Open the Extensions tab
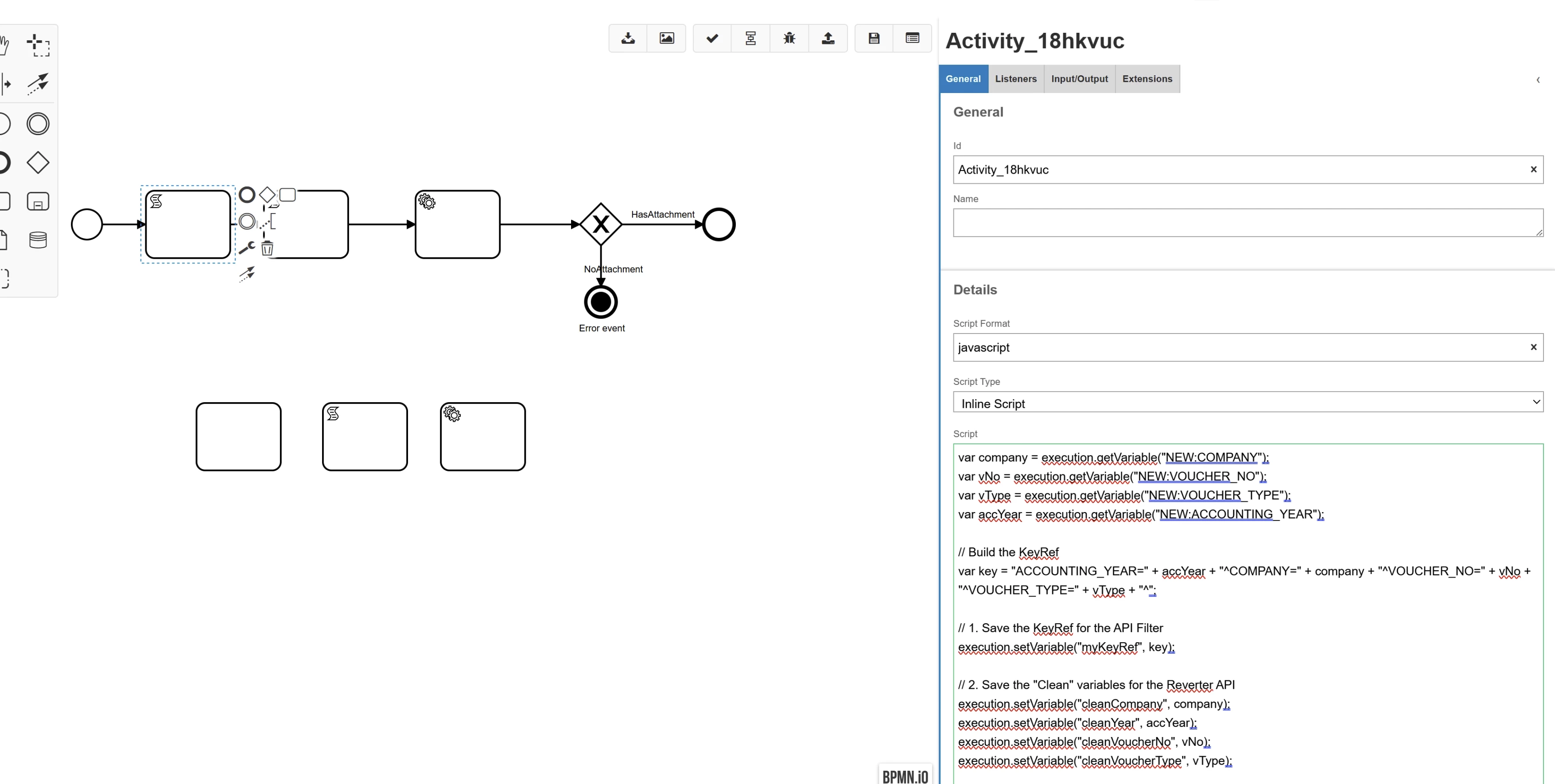This screenshot has height=784, width=1555. (x=1147, y=78)
